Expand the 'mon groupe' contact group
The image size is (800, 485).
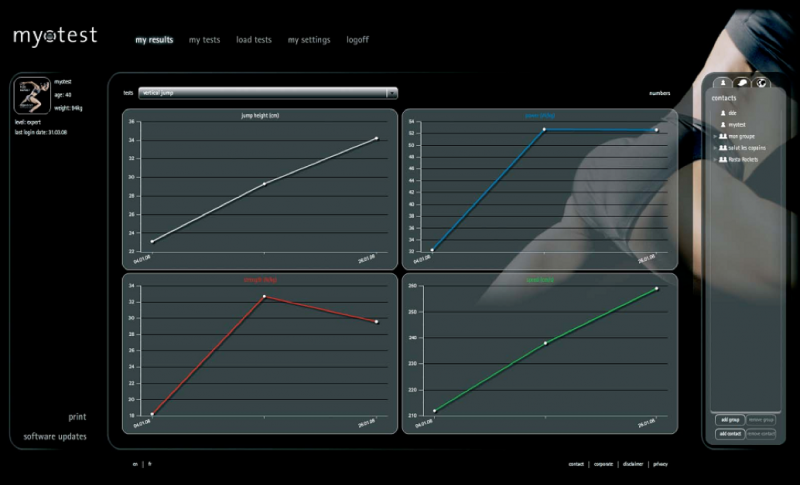pos(714,136)
